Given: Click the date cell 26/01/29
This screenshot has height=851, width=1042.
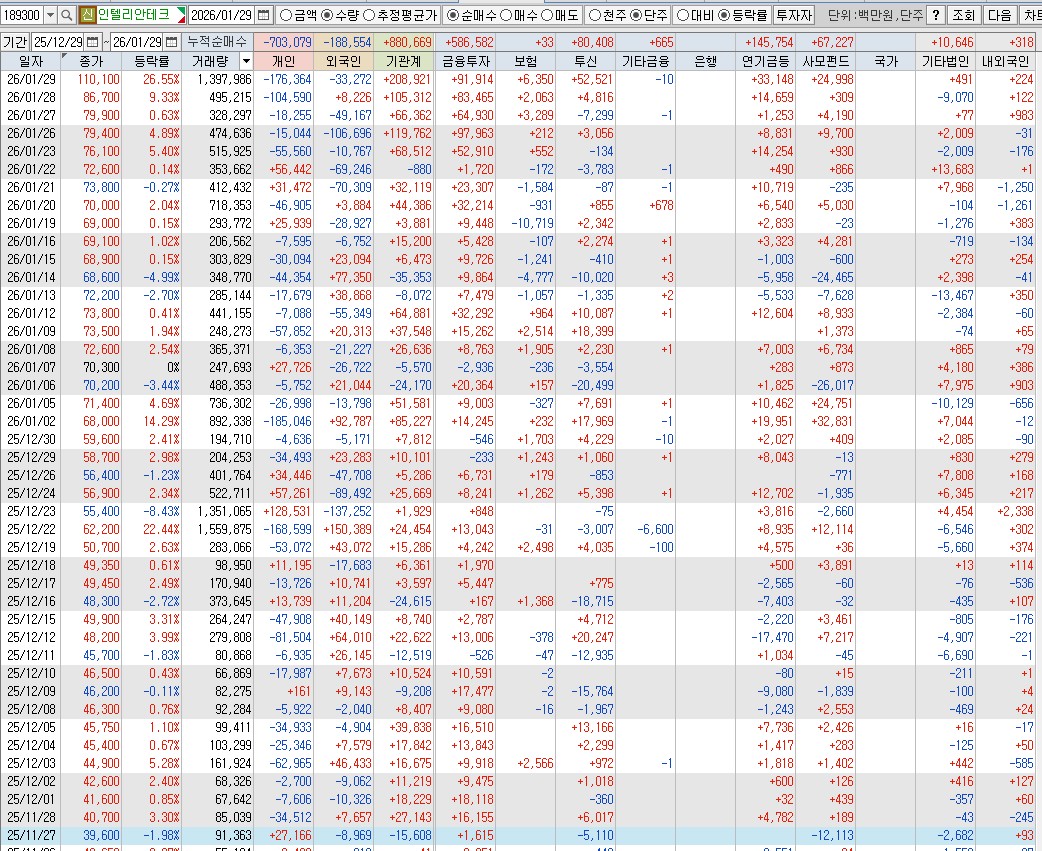Looking at the screenshot, I should pos(31,80).
